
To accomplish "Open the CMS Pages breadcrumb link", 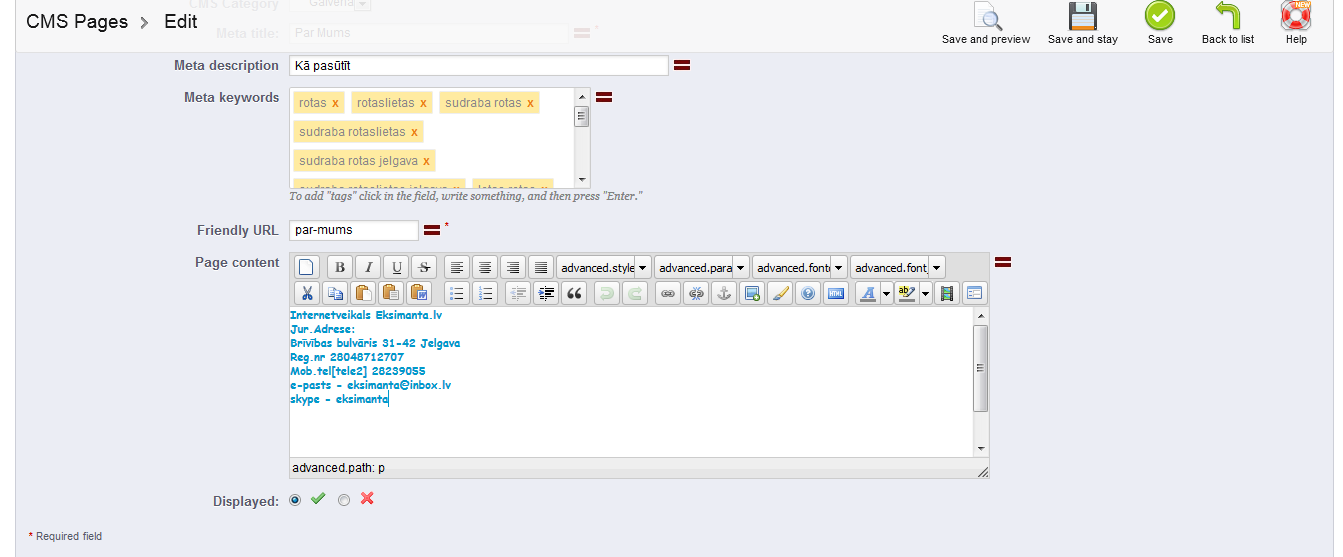I will point(77,21).
